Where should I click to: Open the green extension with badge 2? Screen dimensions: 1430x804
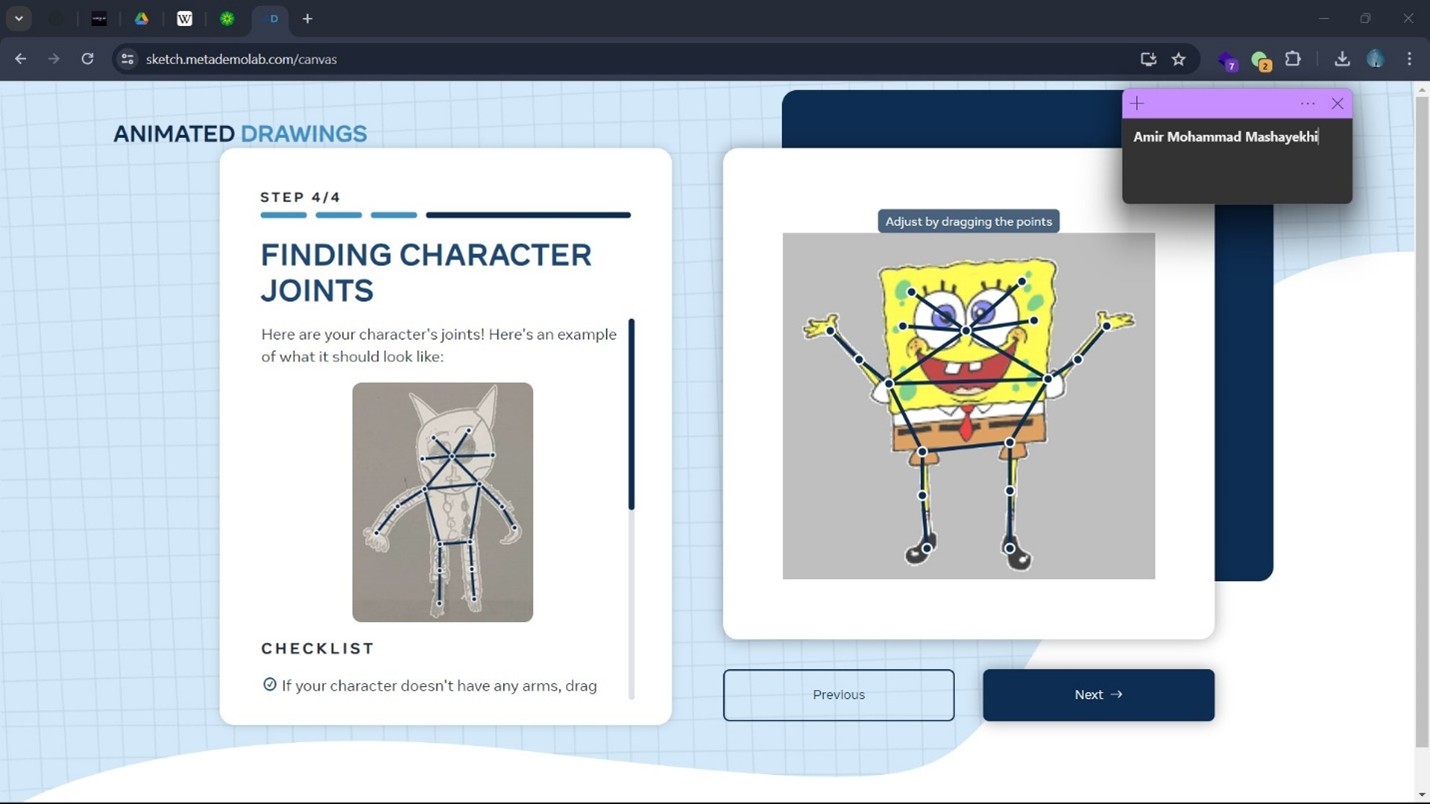1260,60
